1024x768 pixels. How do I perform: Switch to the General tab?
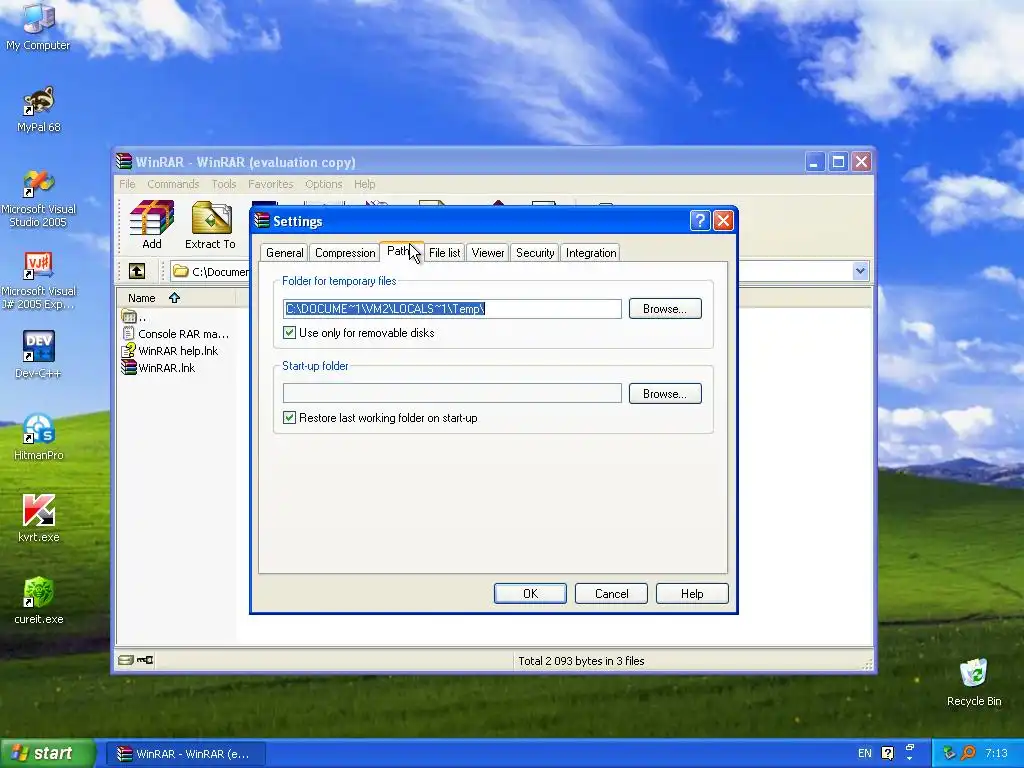[284, 253]
